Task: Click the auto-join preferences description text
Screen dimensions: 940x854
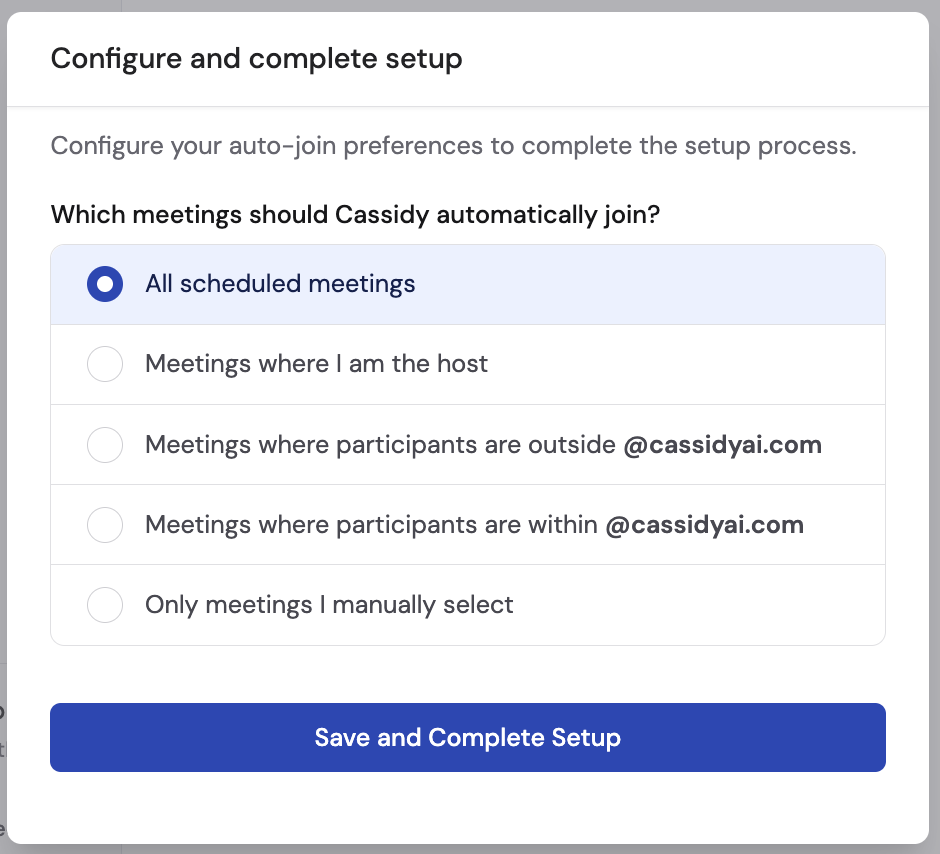Action: pos(453,146)
